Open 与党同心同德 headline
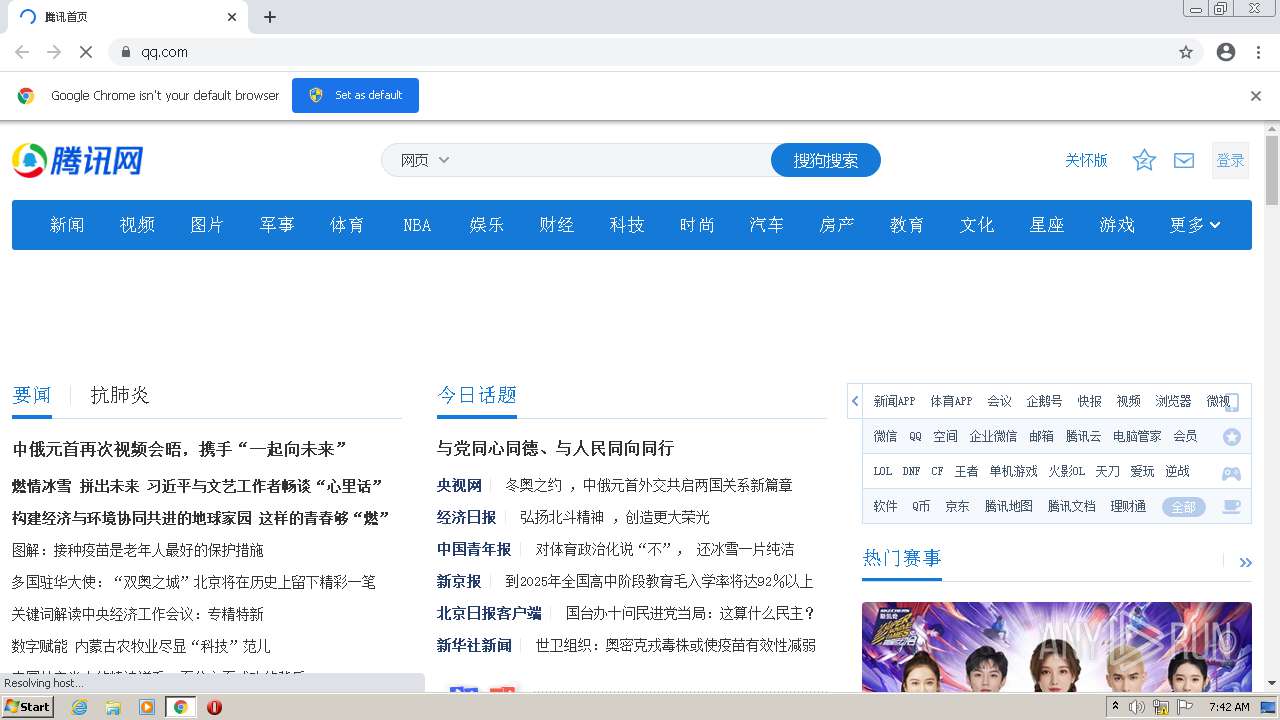Image resolution: width=1280 pixels, height=720 pixels. (x=555, y=448)
